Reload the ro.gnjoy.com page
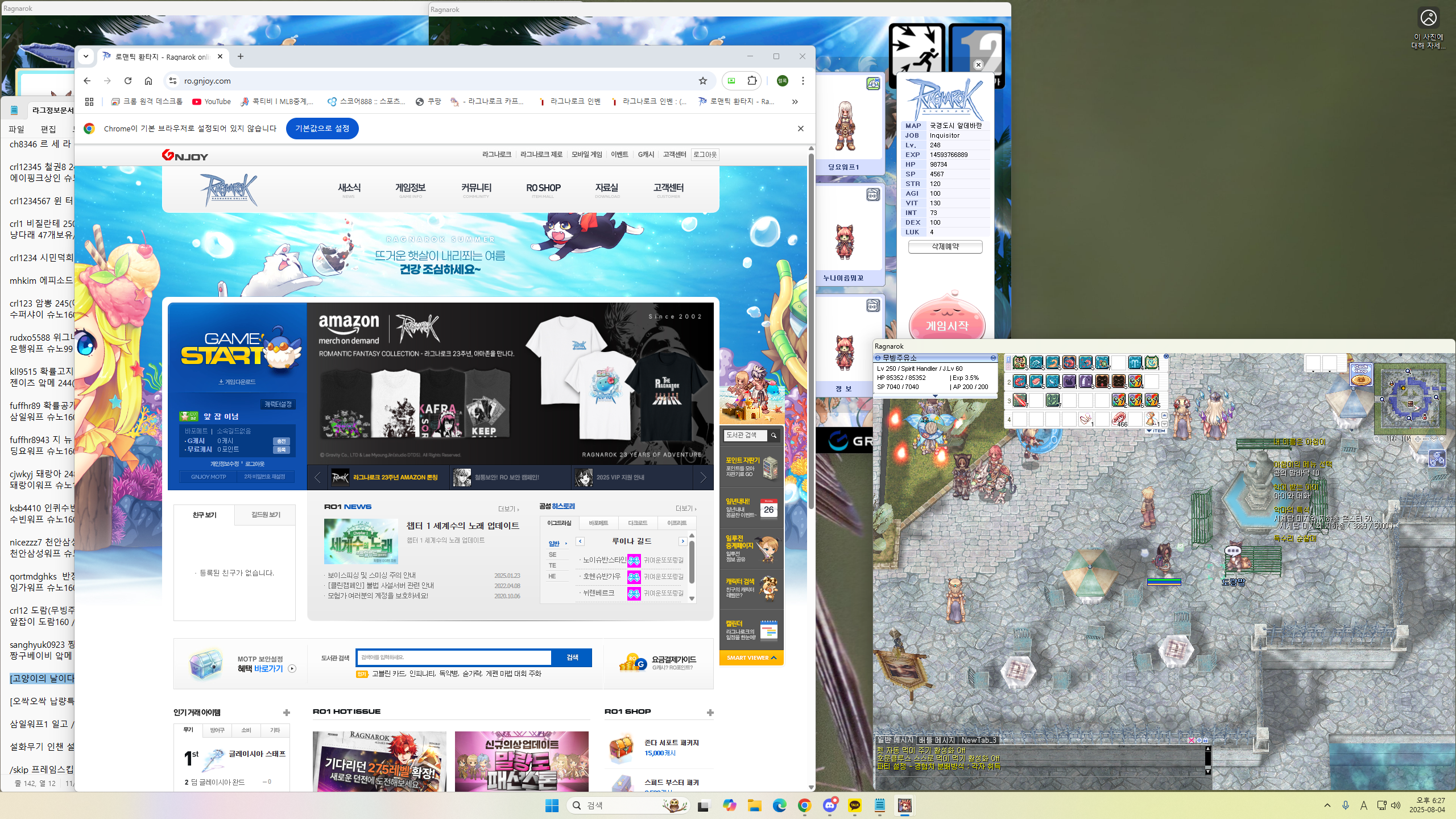This screenshot has height=819, width=1456. [128, 81]
